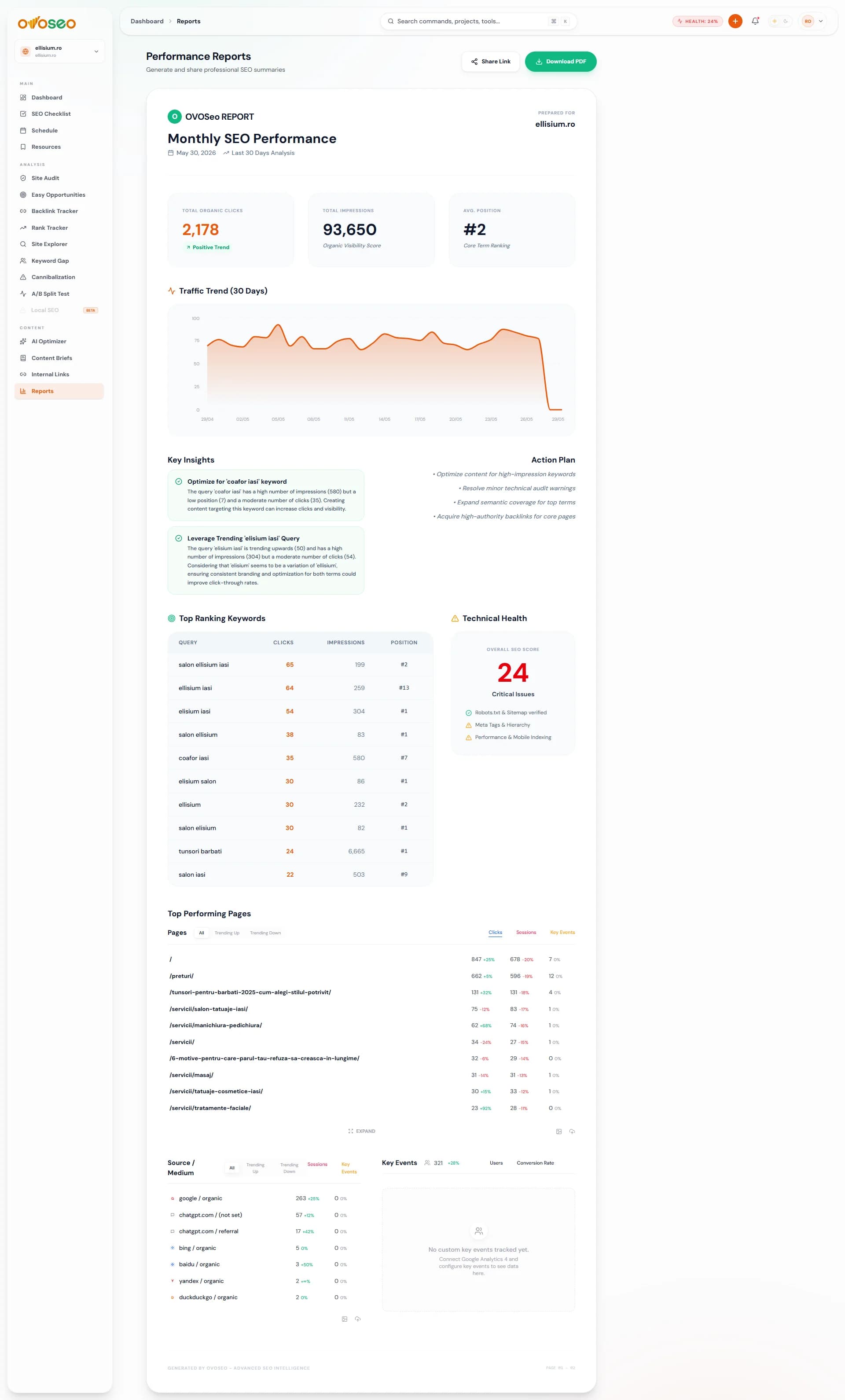Click the OVOSeo logo
This screenshot has width=845, height=1400.
(47, 23)
